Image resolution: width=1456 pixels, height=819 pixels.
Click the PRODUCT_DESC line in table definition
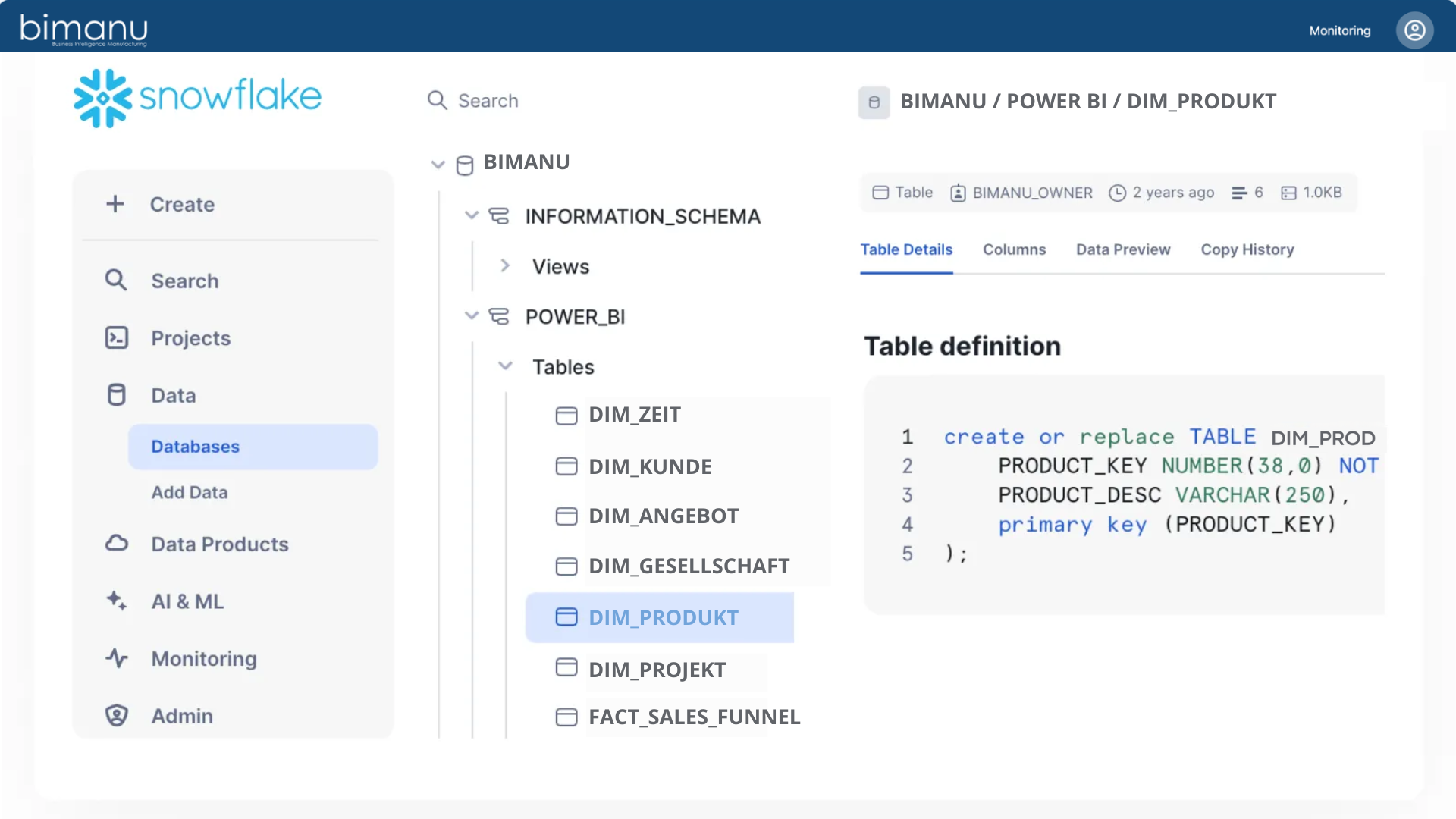coord(1173,495)
